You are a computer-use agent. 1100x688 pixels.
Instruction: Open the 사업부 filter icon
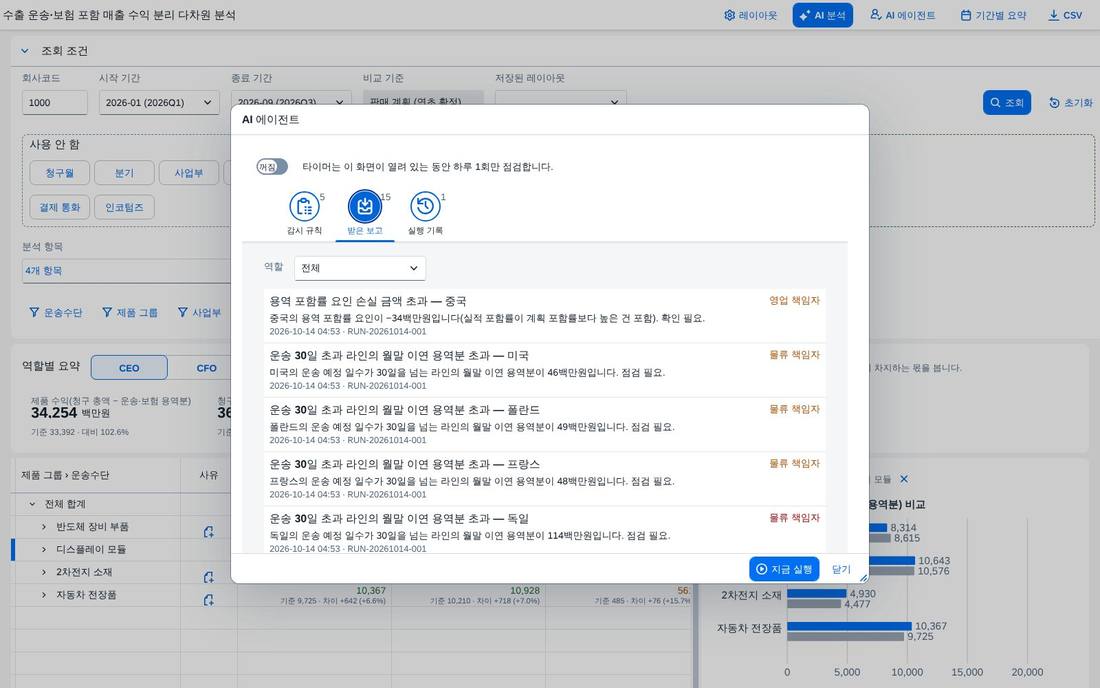tap(199, 313)
